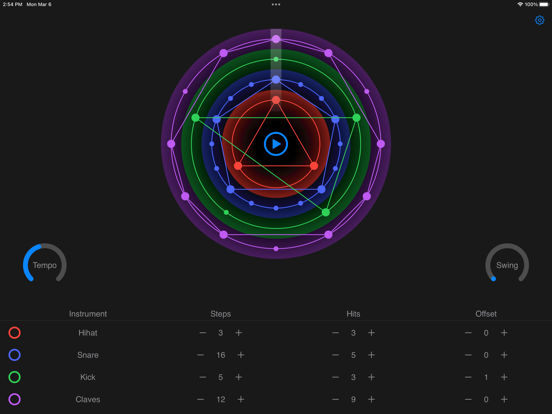Tap the small green Kick node at top
Viewport: 552px width, 414px height.
click(276, 59)
